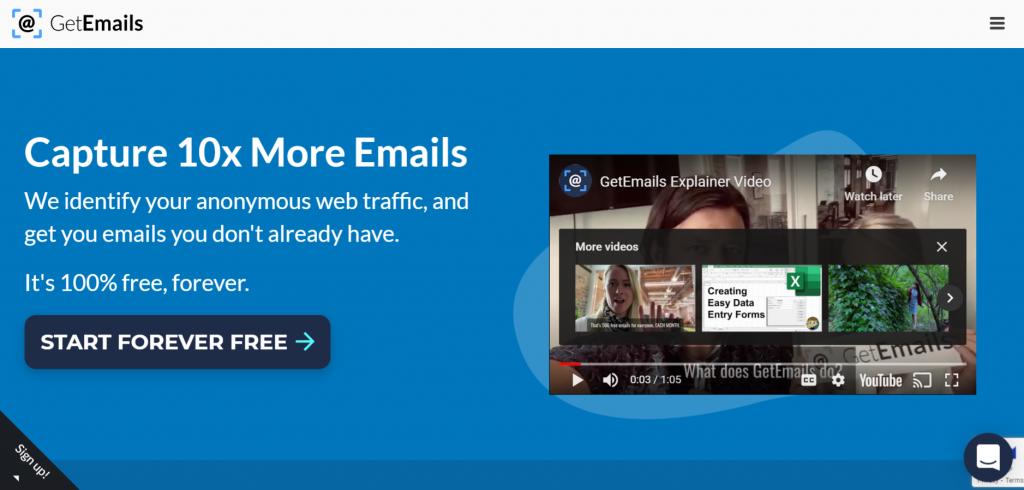The image size is (1024, 490).
Task: Open the hamburger menu
Action: pyautogui.click(x=997, y=24)
